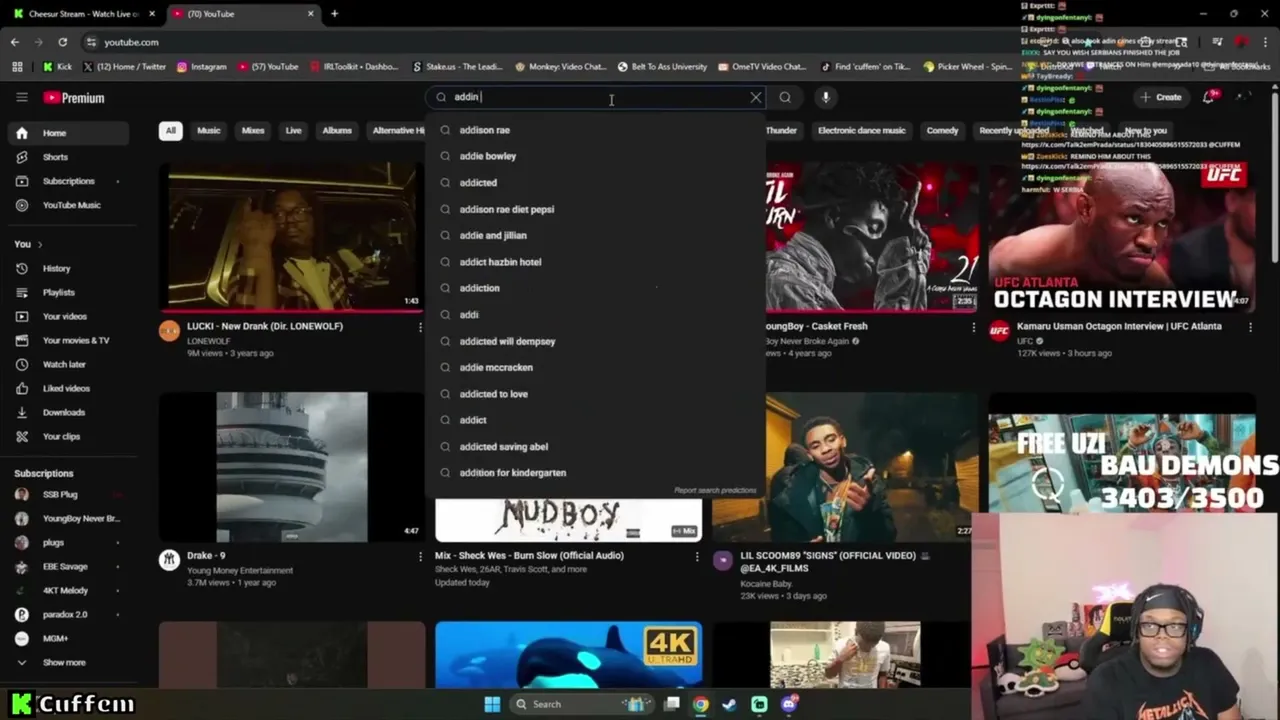Open the notifications bell
Image resolution: width=1280 pixels, height=720 pixels.
pyautogui.click(x=1208, y=97)
